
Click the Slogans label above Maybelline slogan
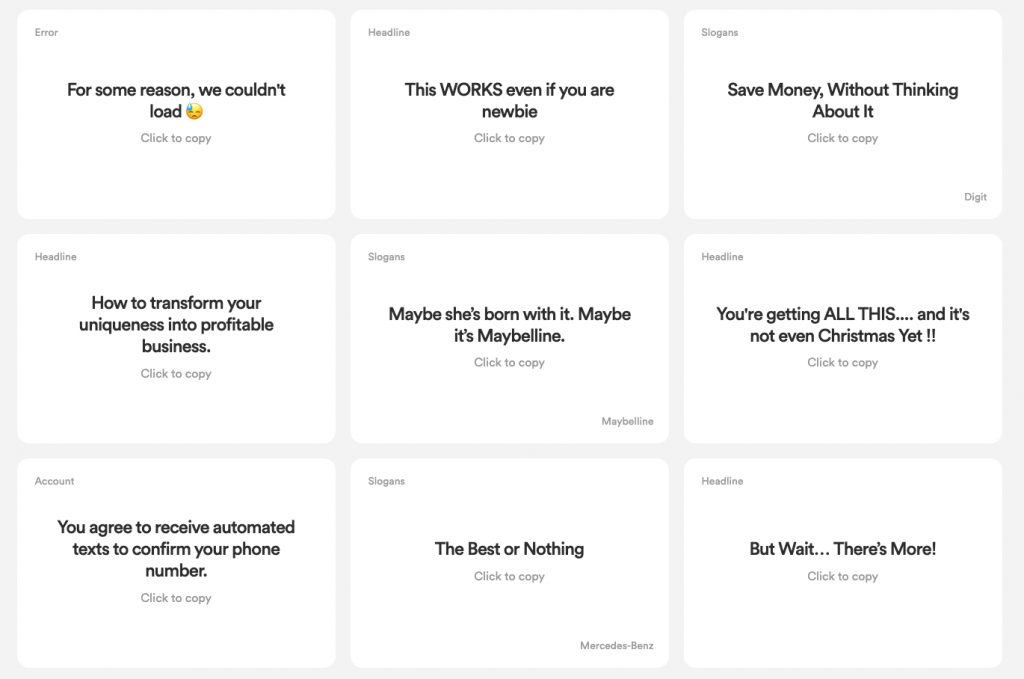tap(386, 257)
